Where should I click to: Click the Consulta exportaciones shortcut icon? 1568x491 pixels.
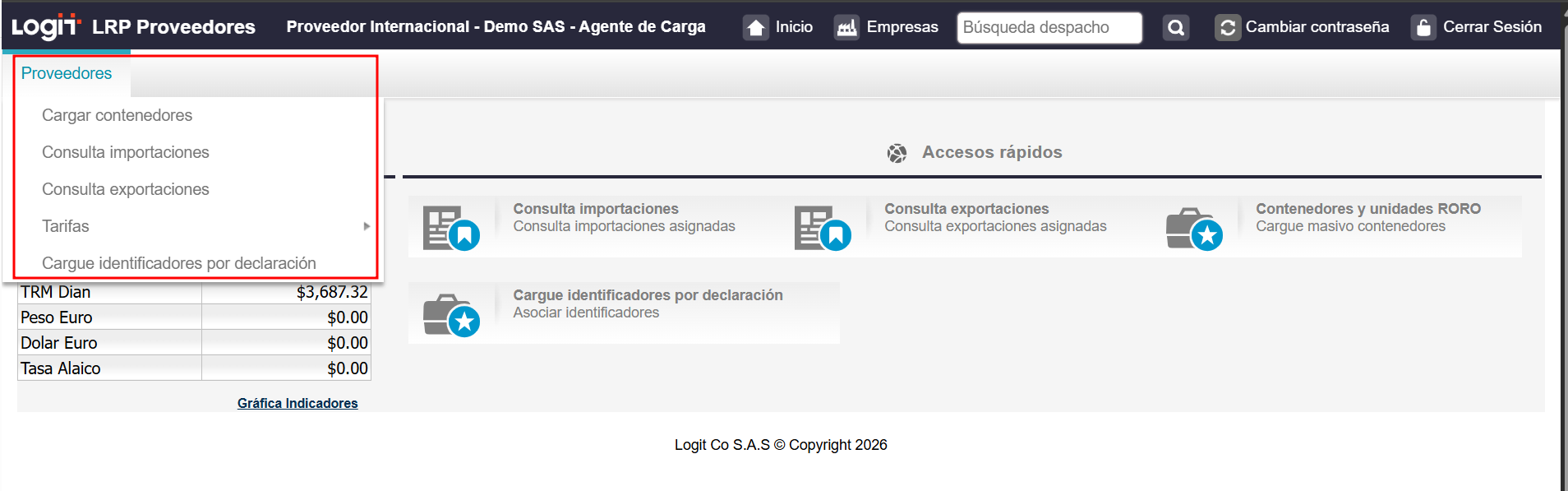pos(822,228)
